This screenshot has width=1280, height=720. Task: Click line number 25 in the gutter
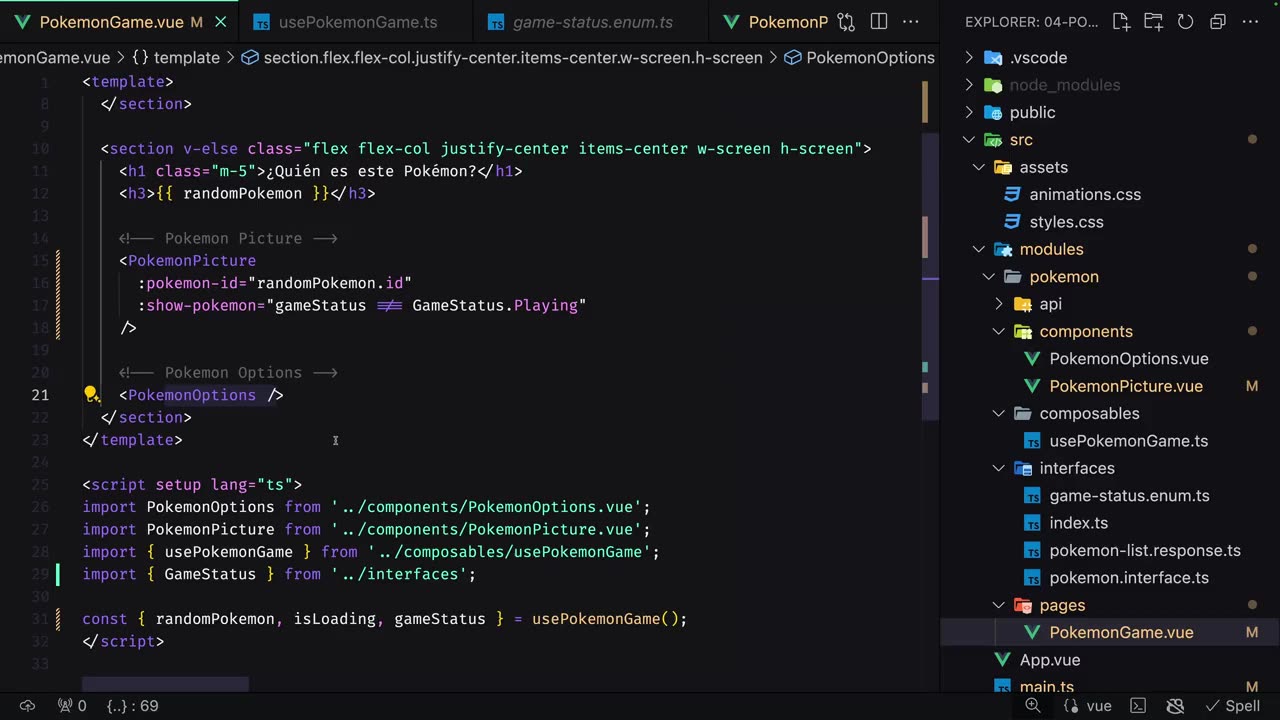point(40,485)
